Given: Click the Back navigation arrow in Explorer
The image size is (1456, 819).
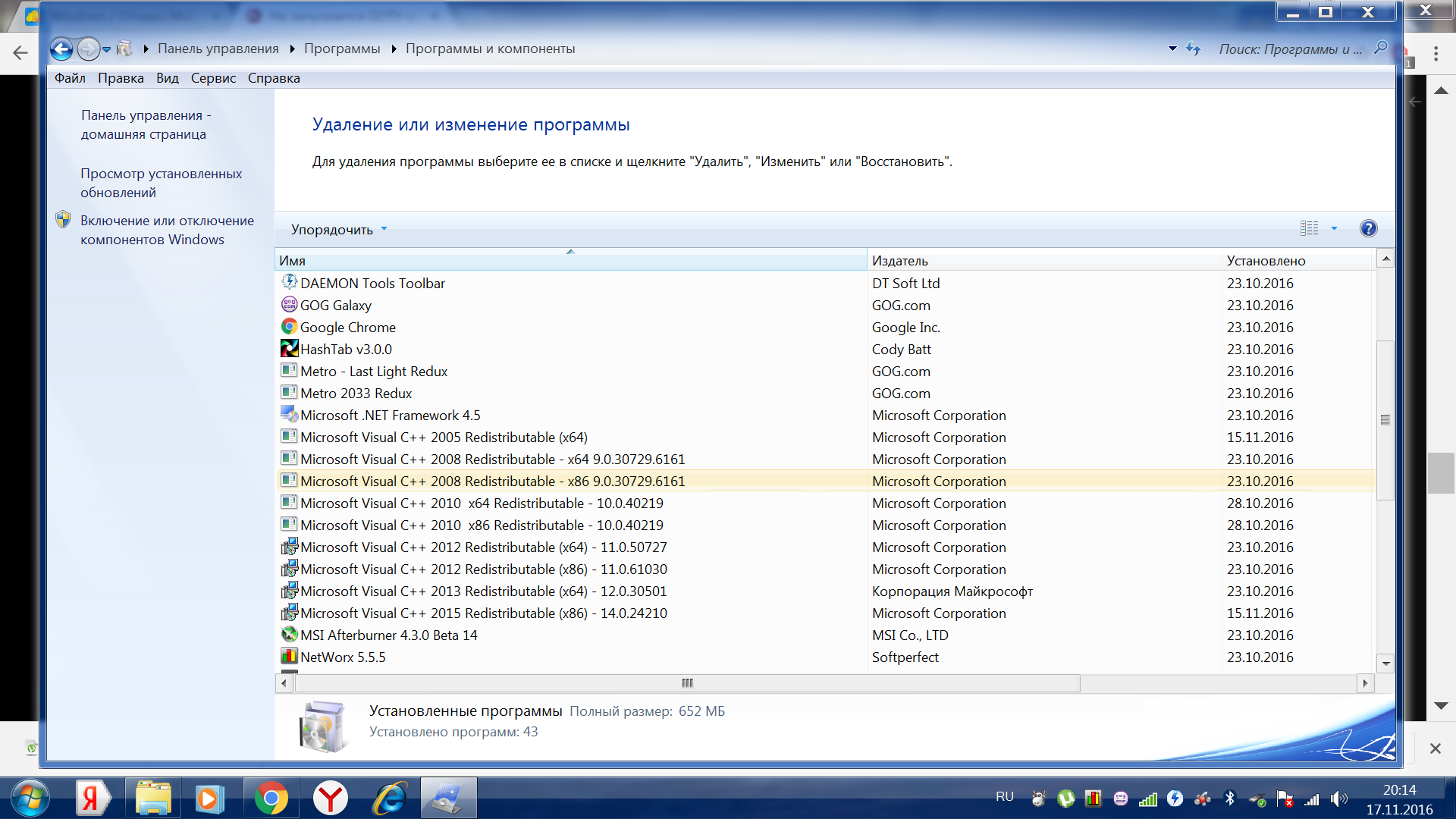Looking at the screenshot, I should click(61, 49).
